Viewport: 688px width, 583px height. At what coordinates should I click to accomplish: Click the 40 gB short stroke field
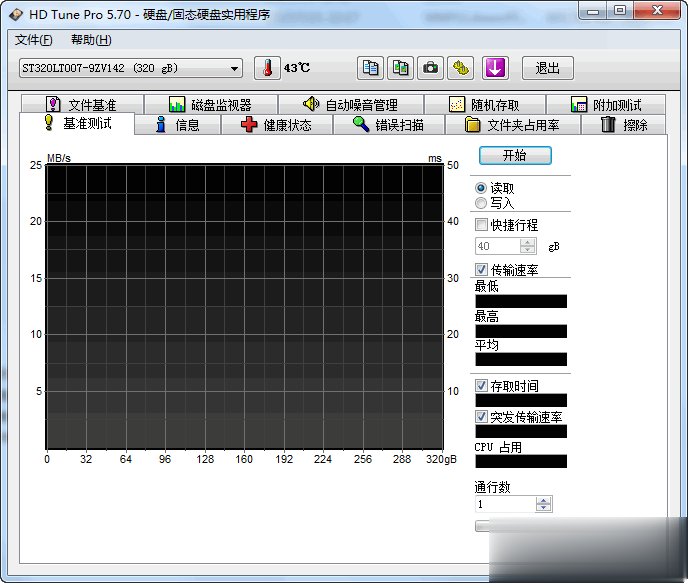coord(498,246)
